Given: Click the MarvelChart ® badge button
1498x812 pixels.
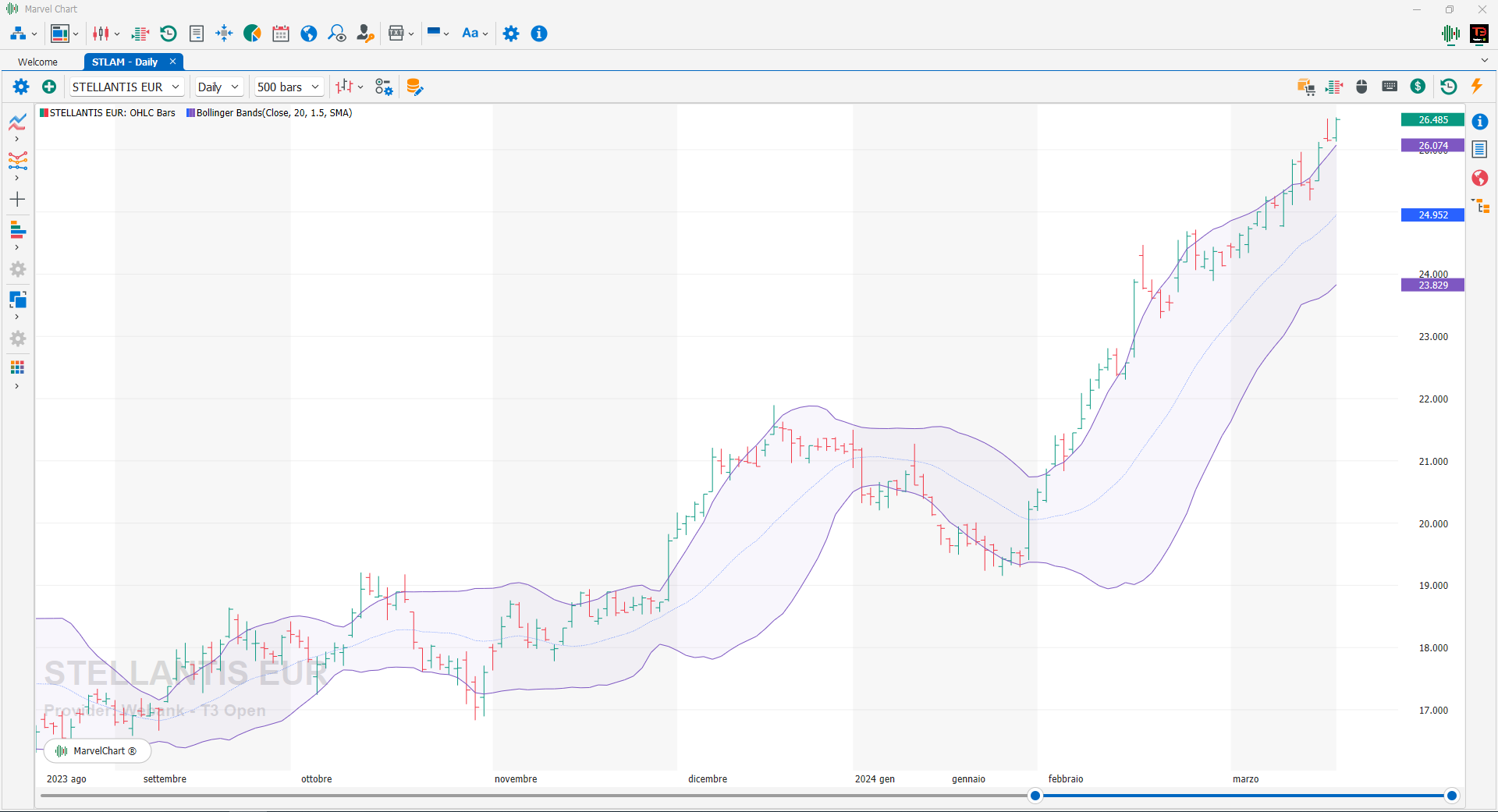Looking at the screenshot, I should [98, 751].
